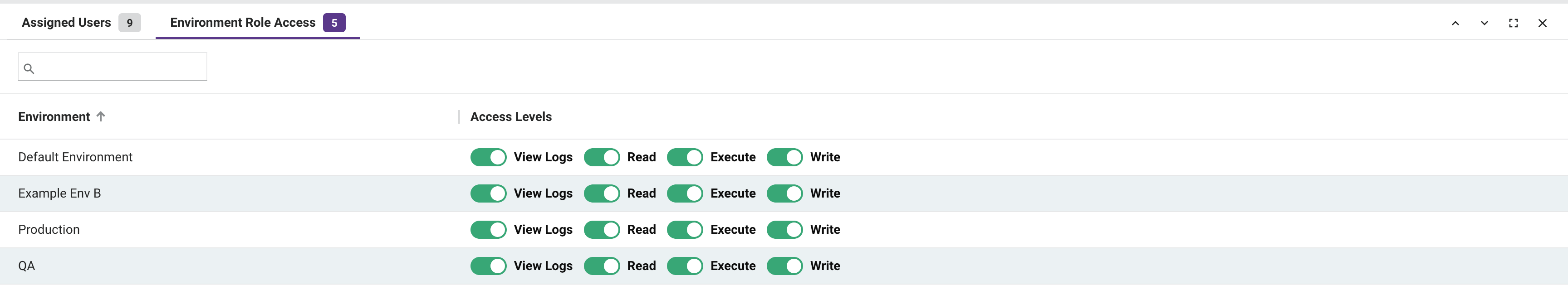Click the Environment sort arrow icon
Viewport: 1568px width, 290px height.
click(x=101, y=116)
